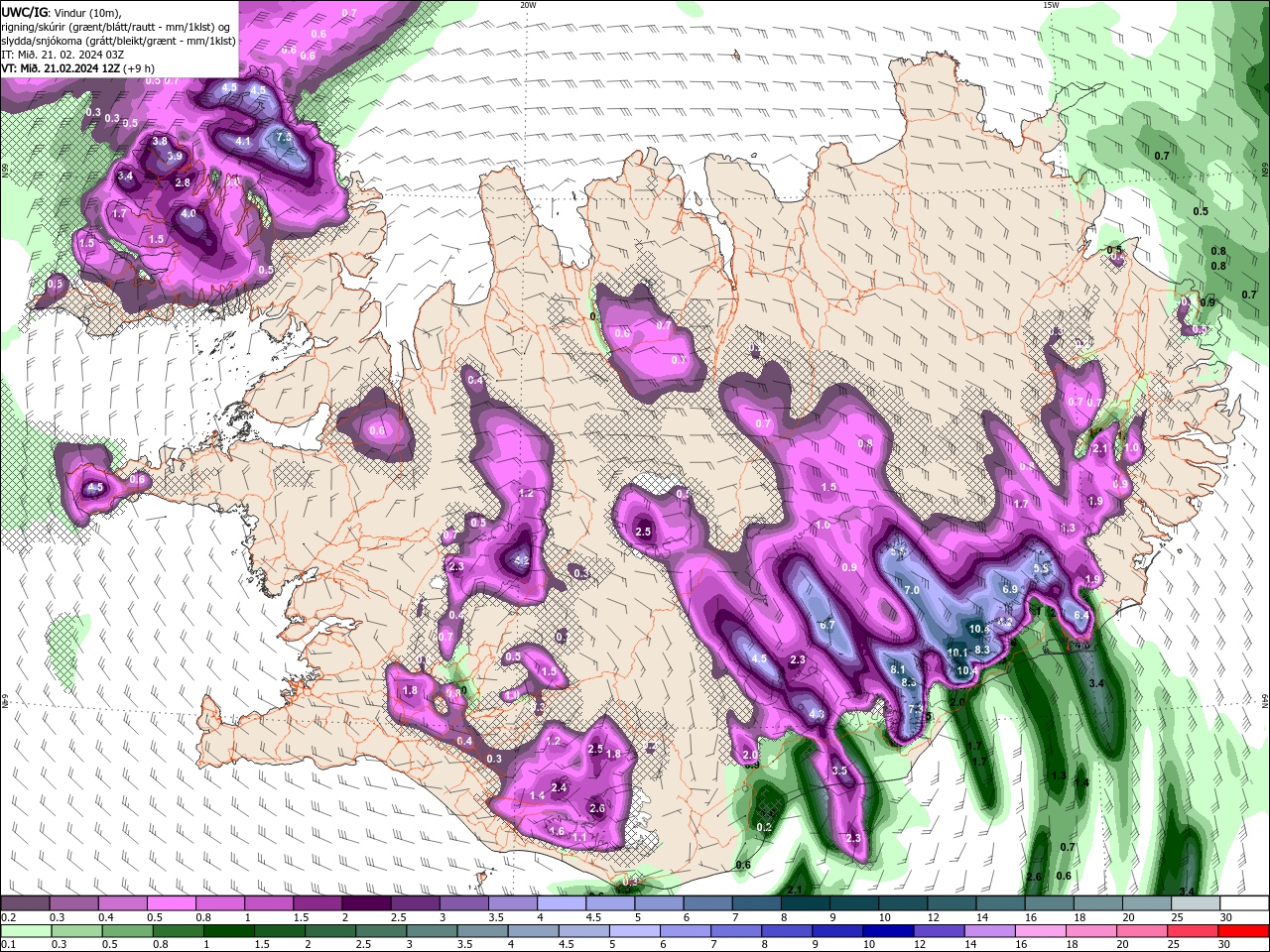This screenshot has height=952, width=1270.
Task: Click the '0.1' label on the lower color scale
Action: (x=9, y=945)
